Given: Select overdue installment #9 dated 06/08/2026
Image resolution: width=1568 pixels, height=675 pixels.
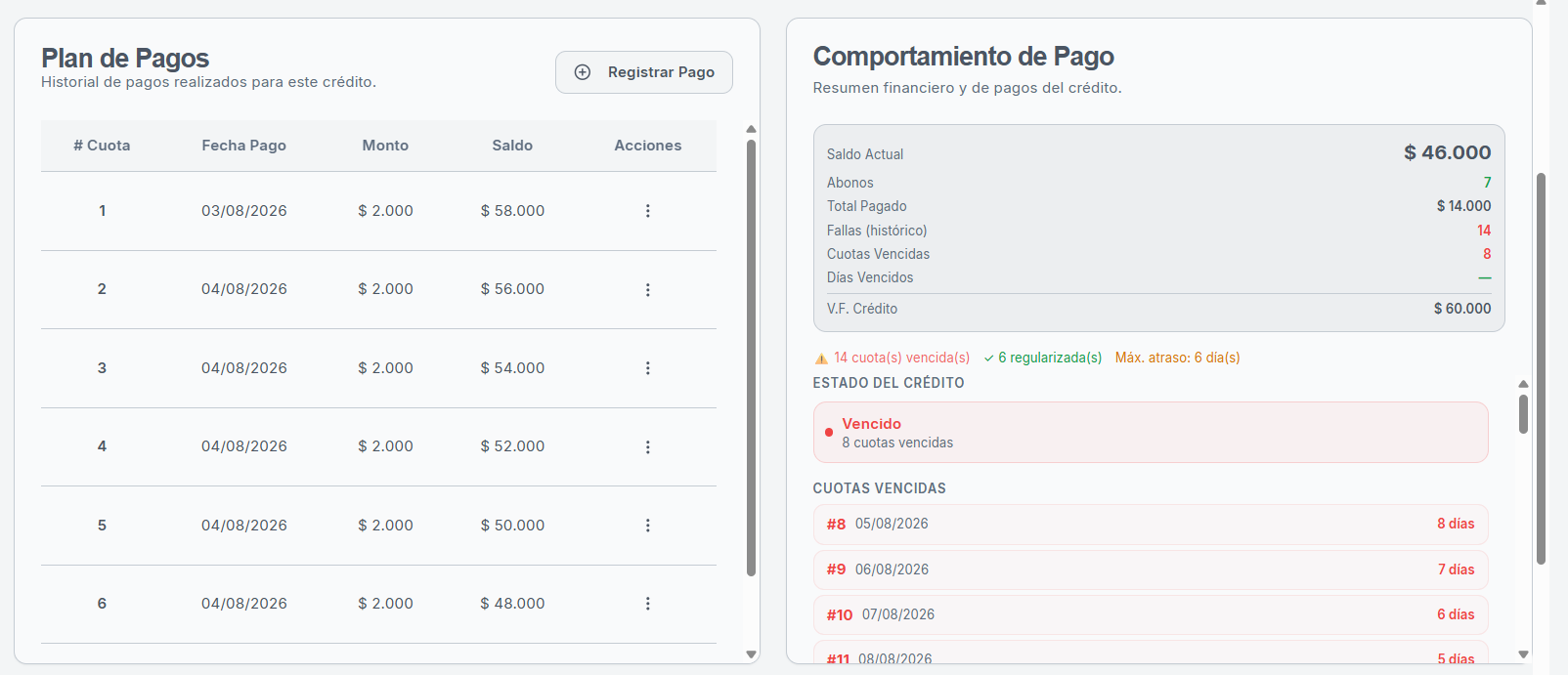Looking at the screenshot, I should (x=1151, y=570).
